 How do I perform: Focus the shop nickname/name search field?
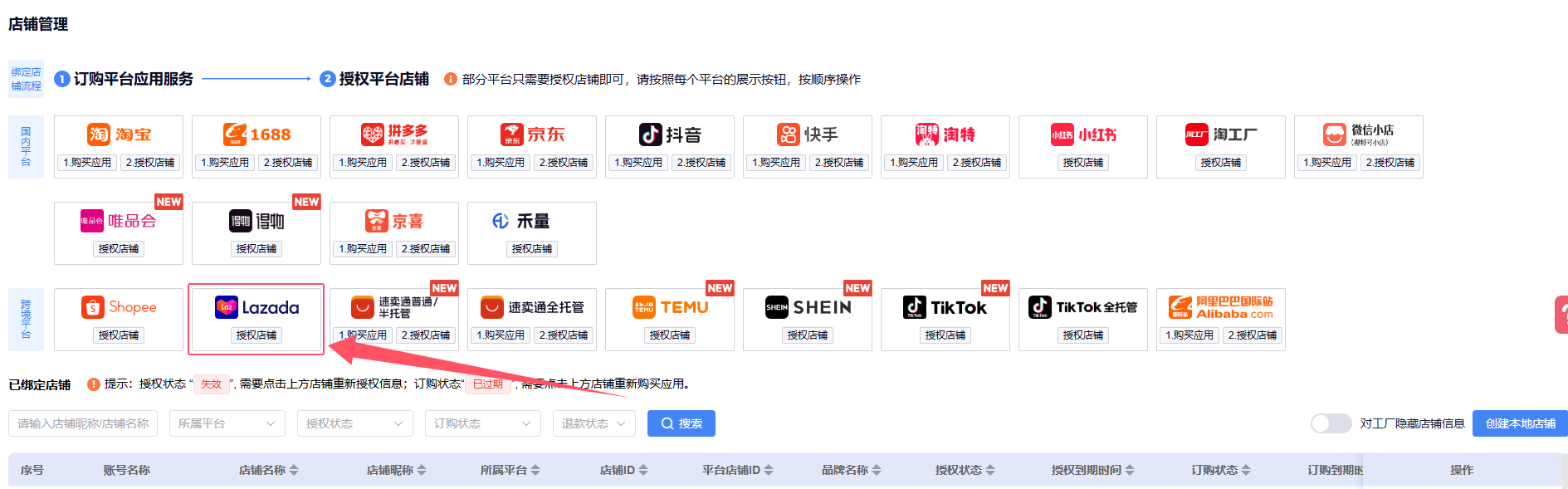pyautogui.click(x=83, y=423)
